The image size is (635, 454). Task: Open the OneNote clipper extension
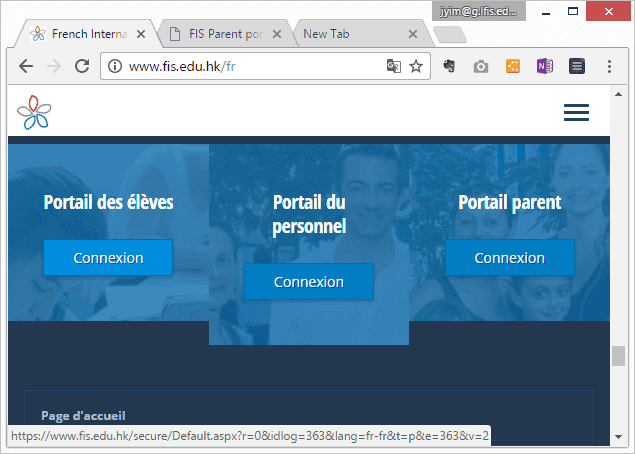[544, 67]
